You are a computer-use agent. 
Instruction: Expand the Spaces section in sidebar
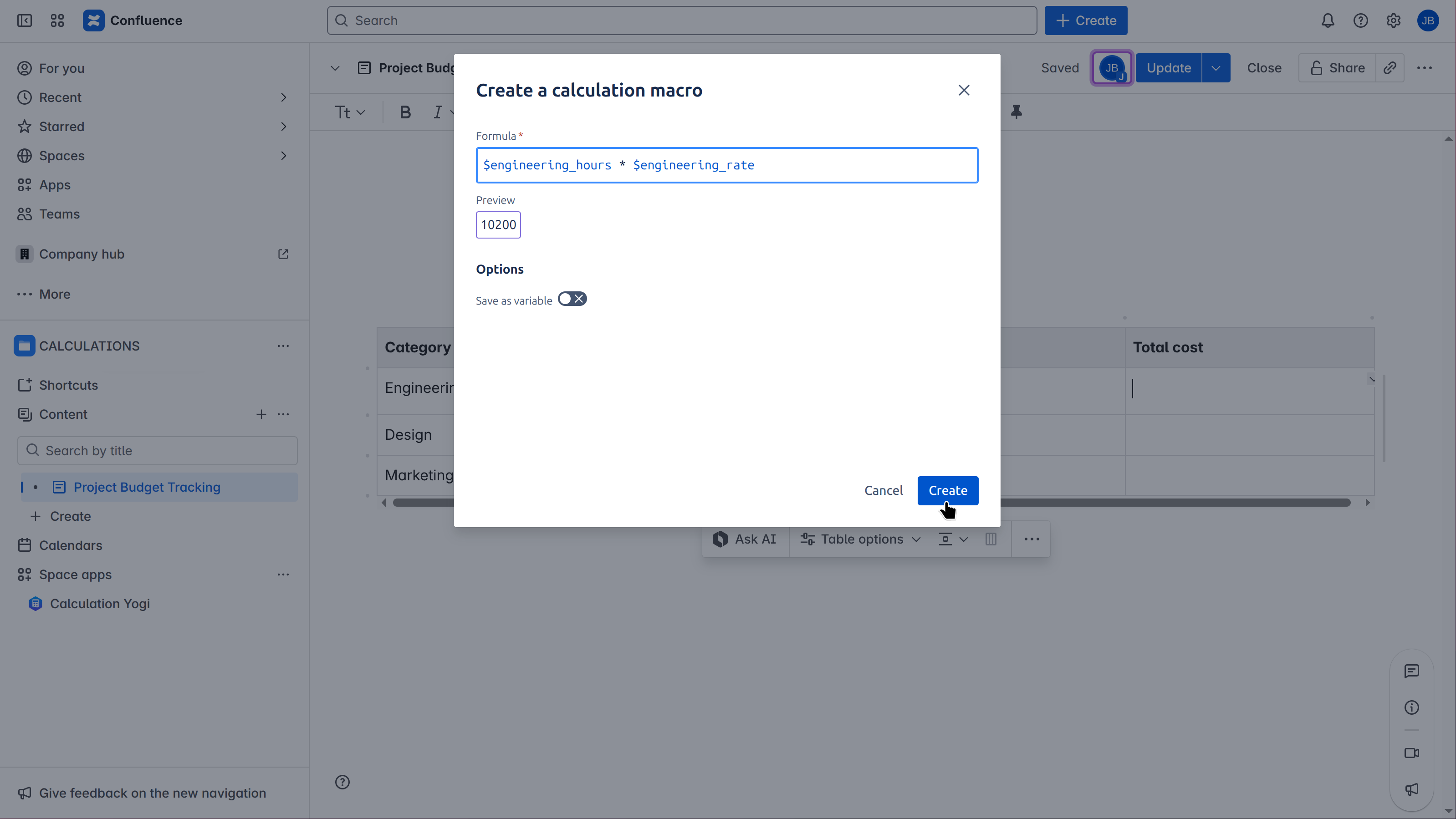click(x=284, y=155)
